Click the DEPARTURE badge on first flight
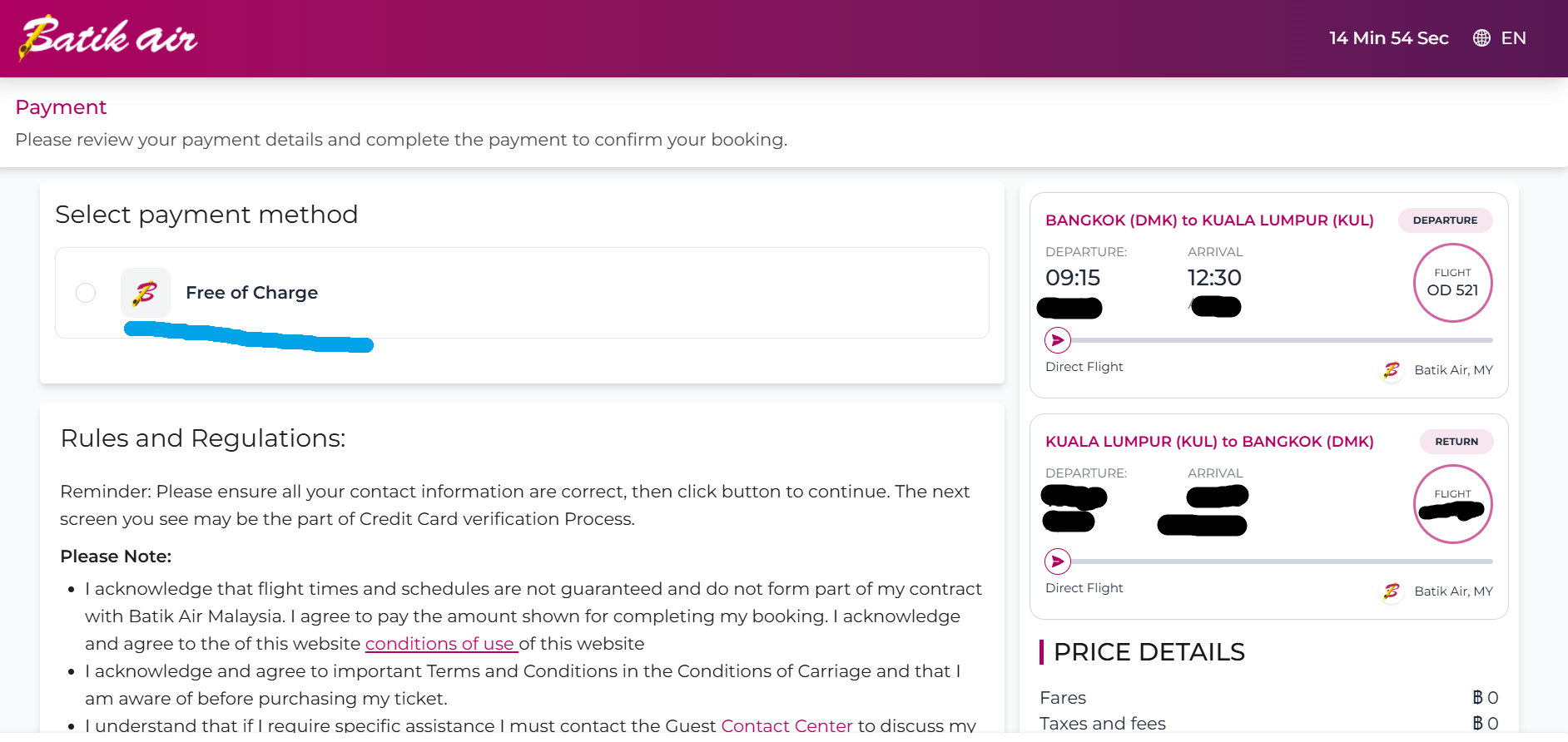The image size is (1568, 742). point(1445,220)
